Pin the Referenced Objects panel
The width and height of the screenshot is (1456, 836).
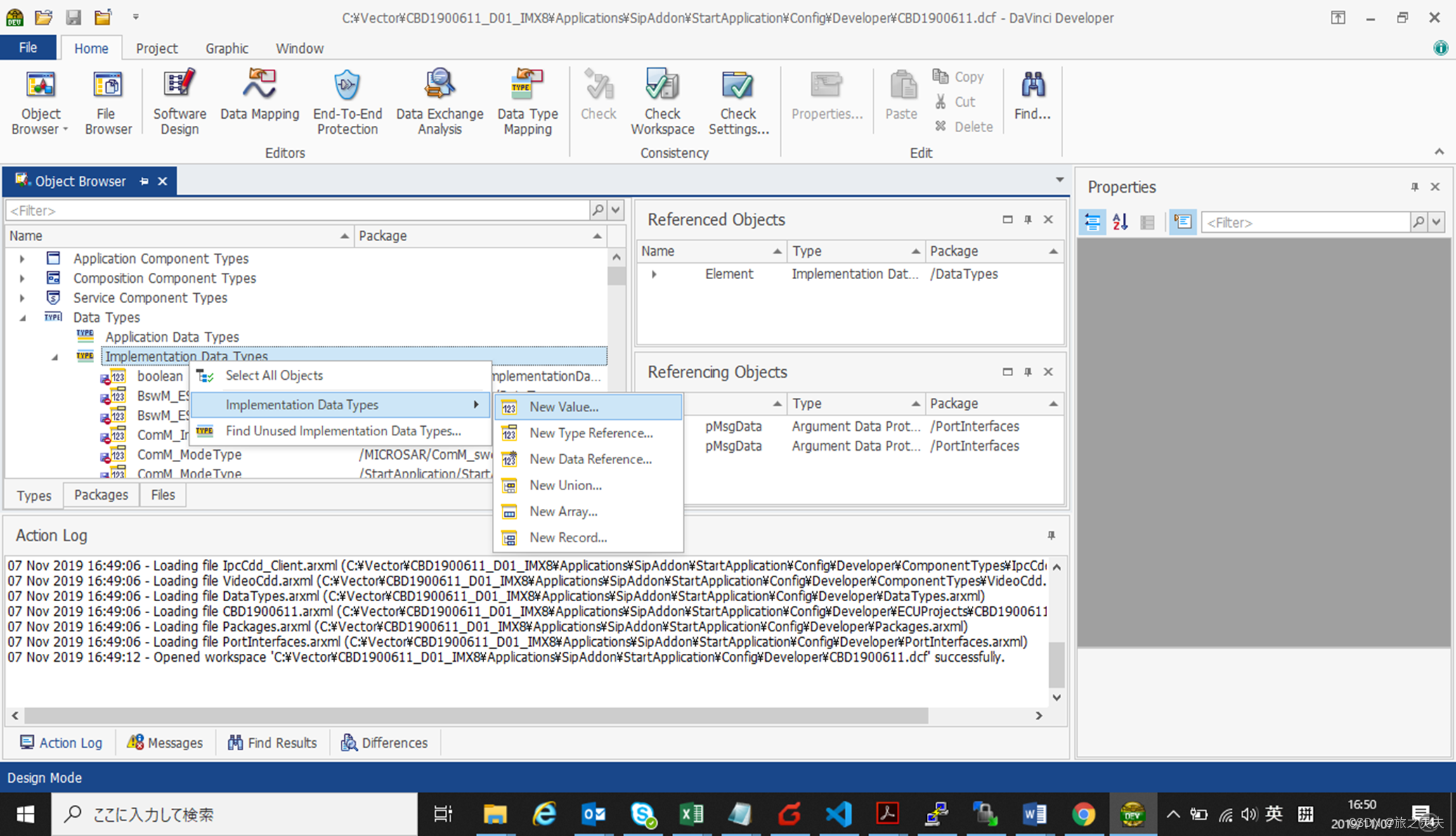[1028, 220]
